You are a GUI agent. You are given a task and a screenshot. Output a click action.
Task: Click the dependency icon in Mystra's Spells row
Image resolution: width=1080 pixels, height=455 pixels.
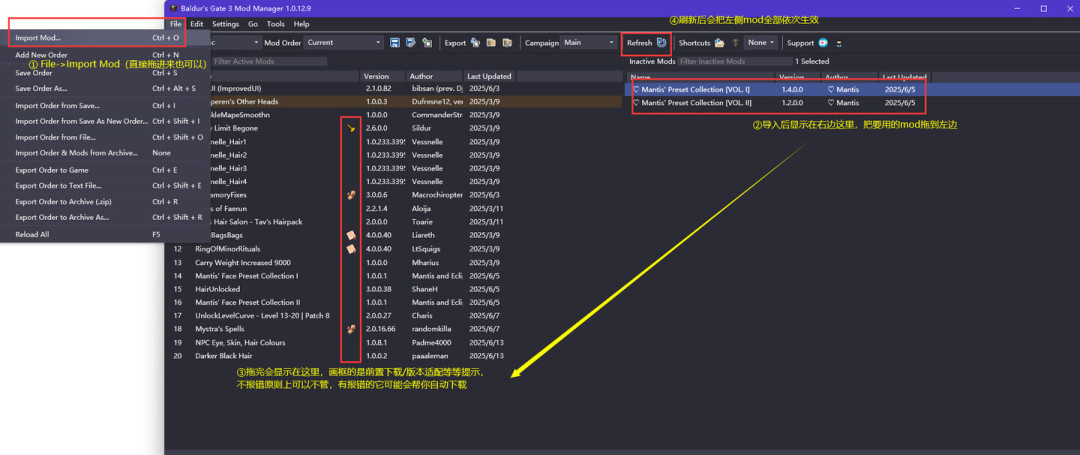(x=351, y=329)
